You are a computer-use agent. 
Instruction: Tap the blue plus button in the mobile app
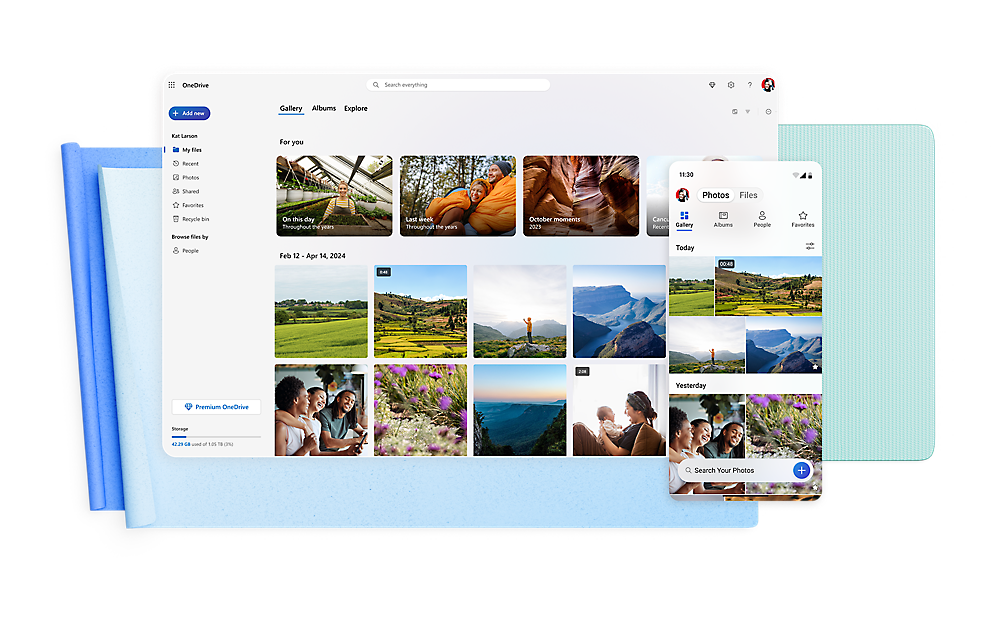(x=802, y=471)
